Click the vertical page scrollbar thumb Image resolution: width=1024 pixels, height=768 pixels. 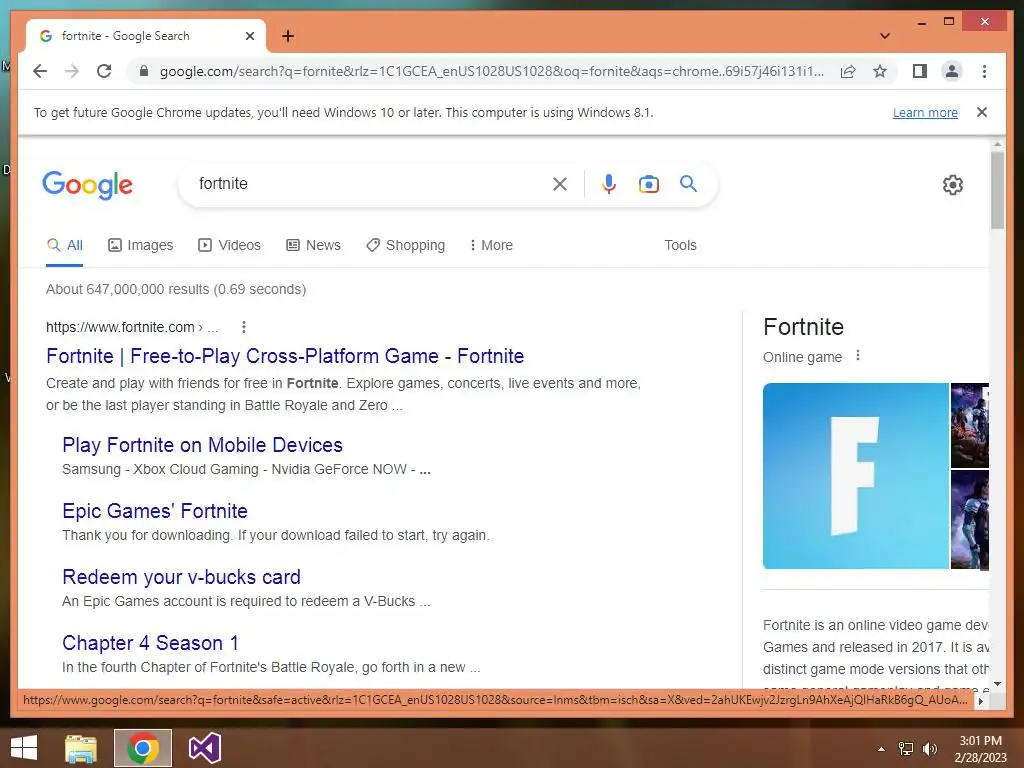(x=997, y=190)
